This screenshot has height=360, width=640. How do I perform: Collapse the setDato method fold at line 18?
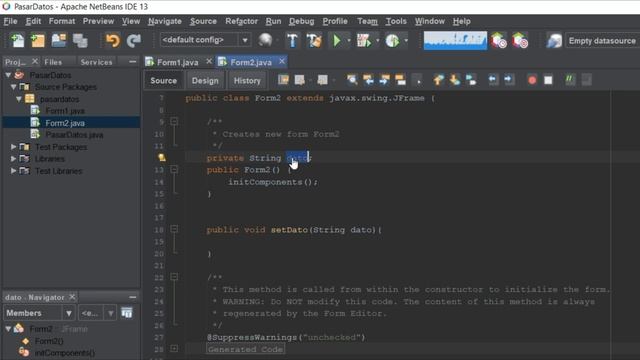click(174, 229)
